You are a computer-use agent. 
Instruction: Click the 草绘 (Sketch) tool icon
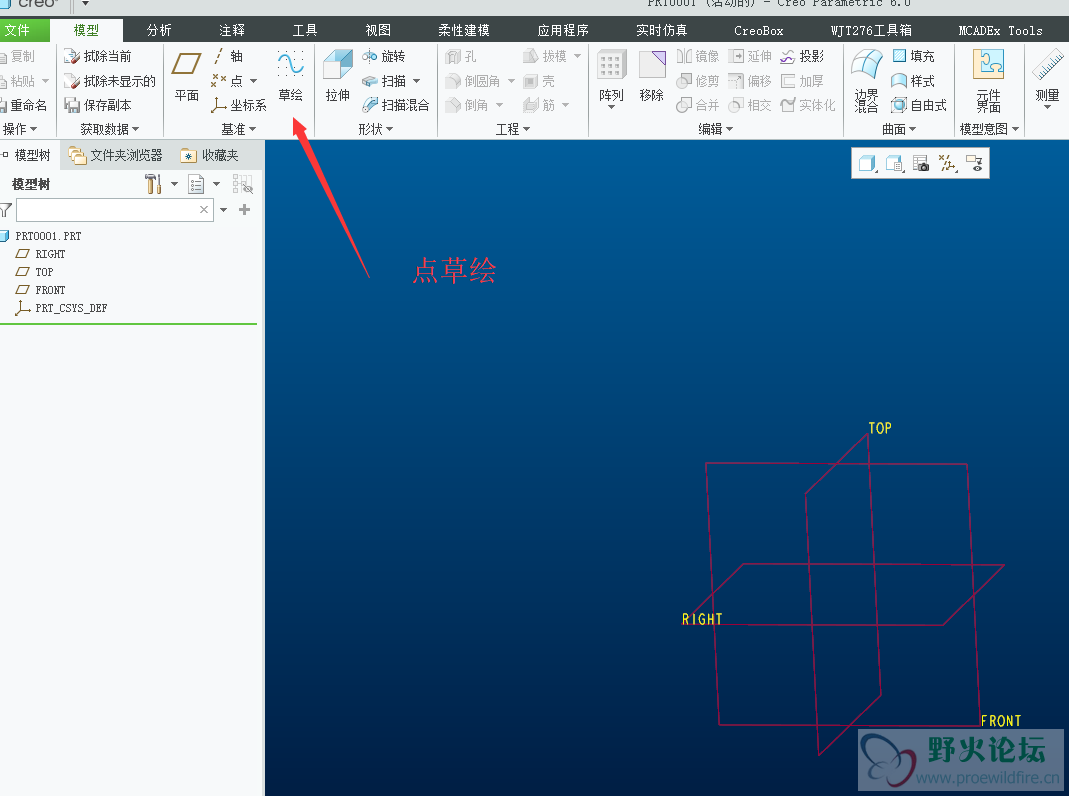pyautogui.click(x=290, y=63)
